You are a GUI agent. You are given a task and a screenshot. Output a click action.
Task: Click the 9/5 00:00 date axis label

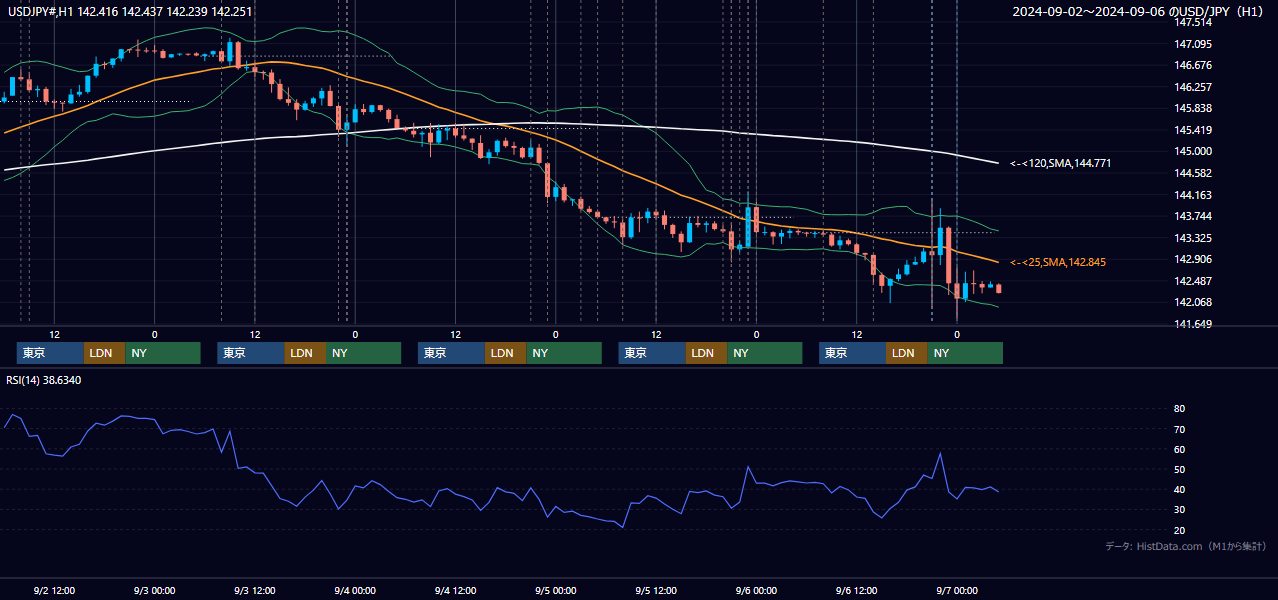(555, 591)
